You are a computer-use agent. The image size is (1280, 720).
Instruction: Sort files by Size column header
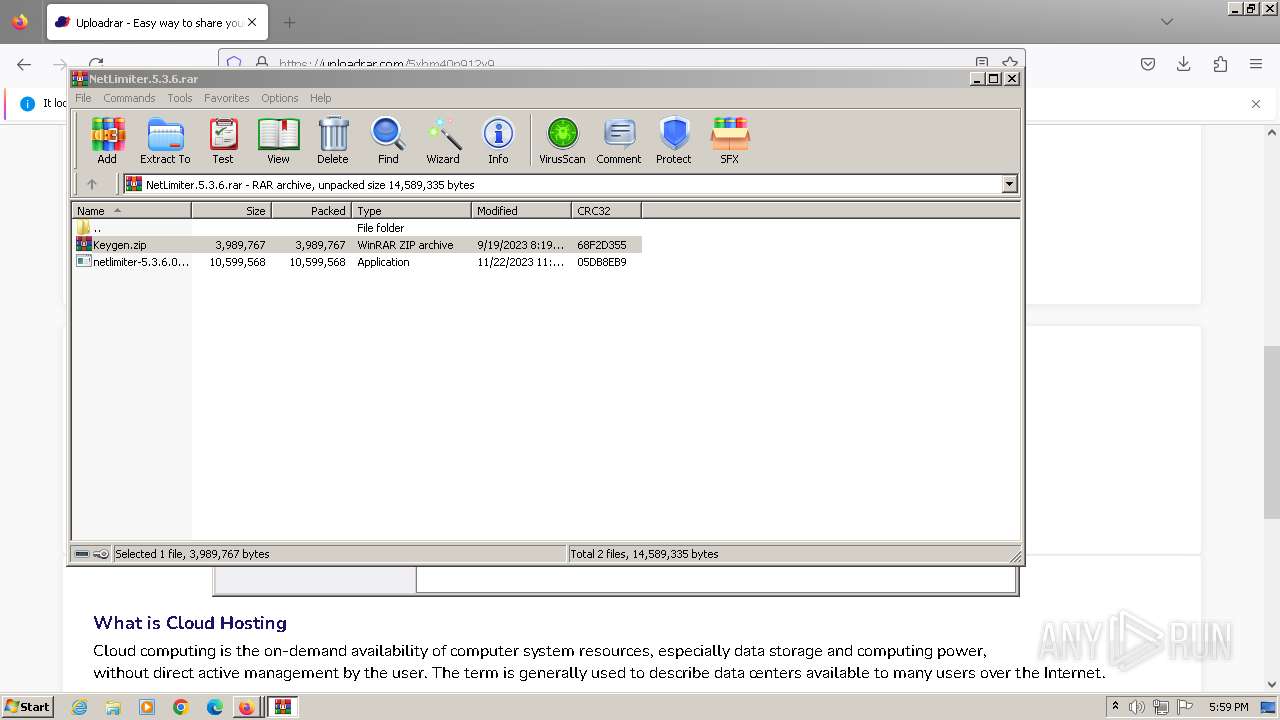tap(231, 210)
